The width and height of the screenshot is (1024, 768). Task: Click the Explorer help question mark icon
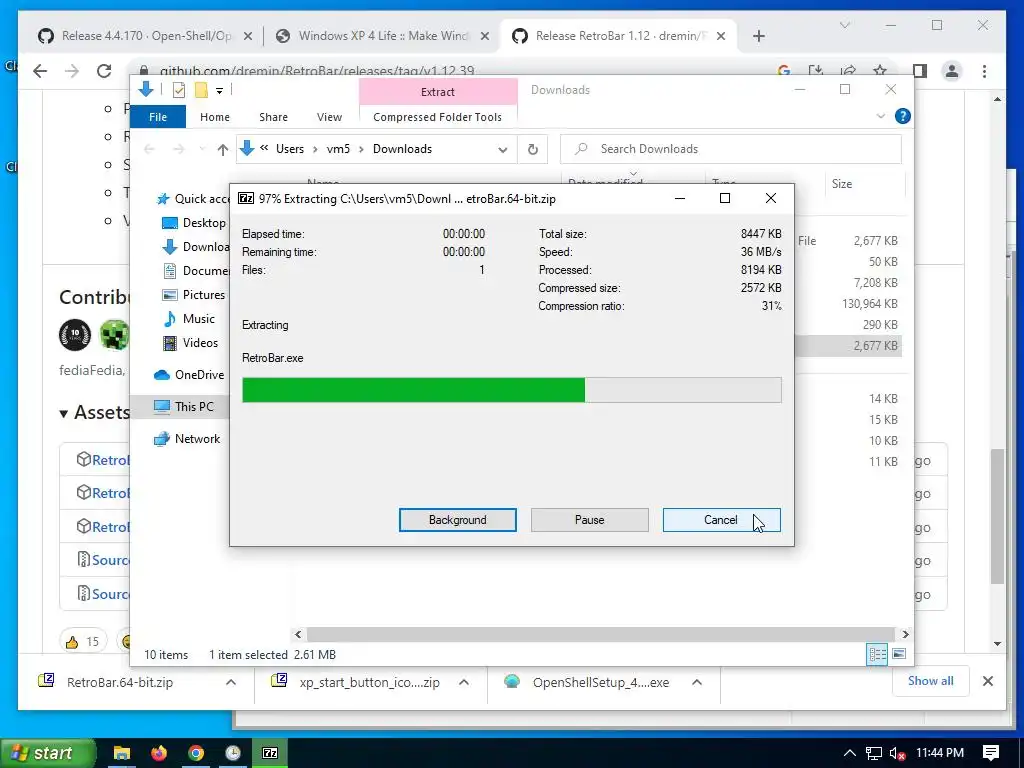tap(903, 116)
